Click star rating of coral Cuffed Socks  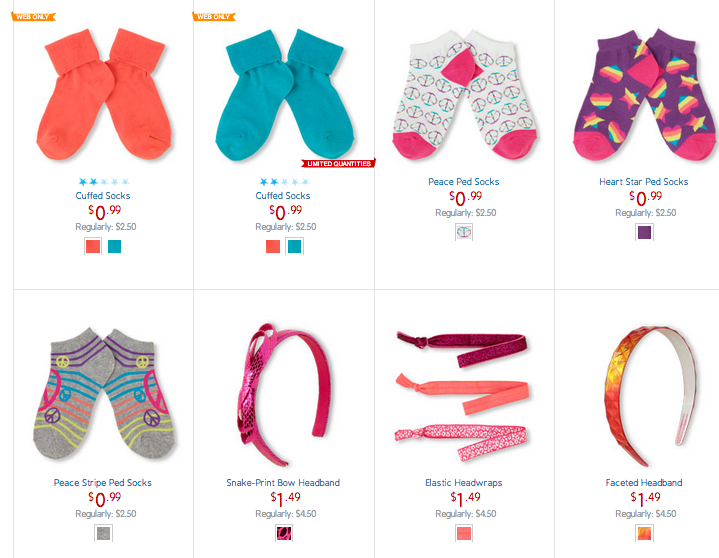tap(104, 182)
